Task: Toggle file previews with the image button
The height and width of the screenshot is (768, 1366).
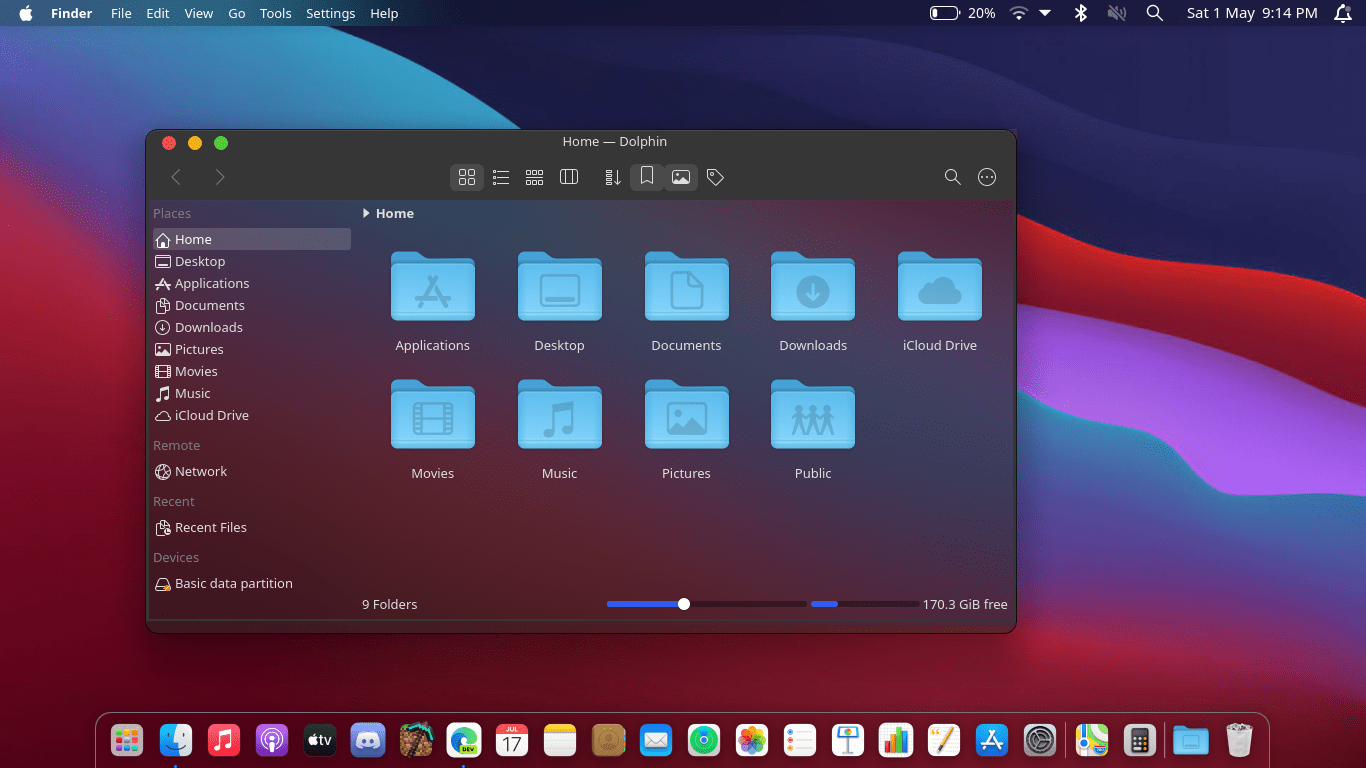Action: click(681, 177)
